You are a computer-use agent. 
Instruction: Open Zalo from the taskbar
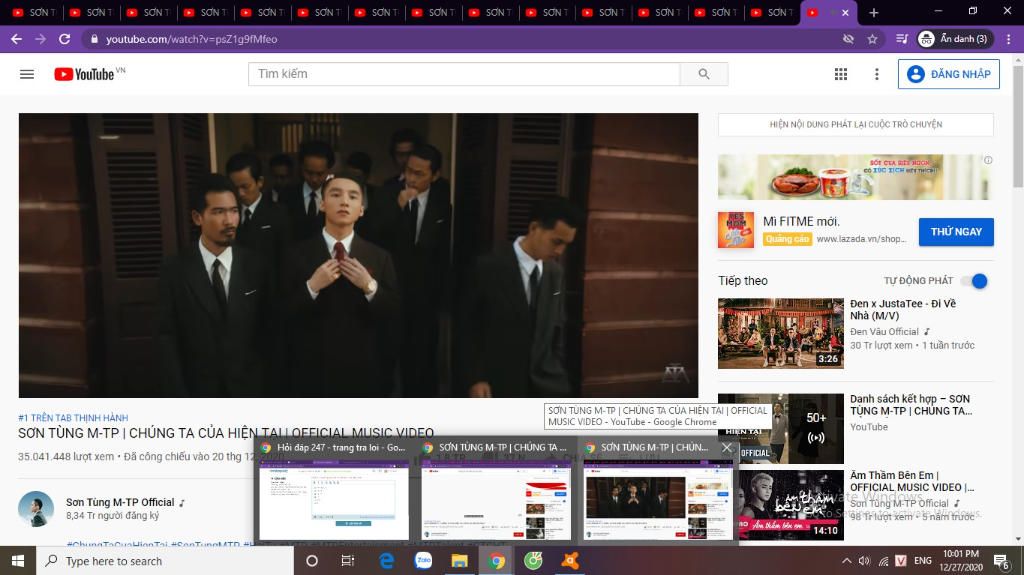click(x=423, y=561)
